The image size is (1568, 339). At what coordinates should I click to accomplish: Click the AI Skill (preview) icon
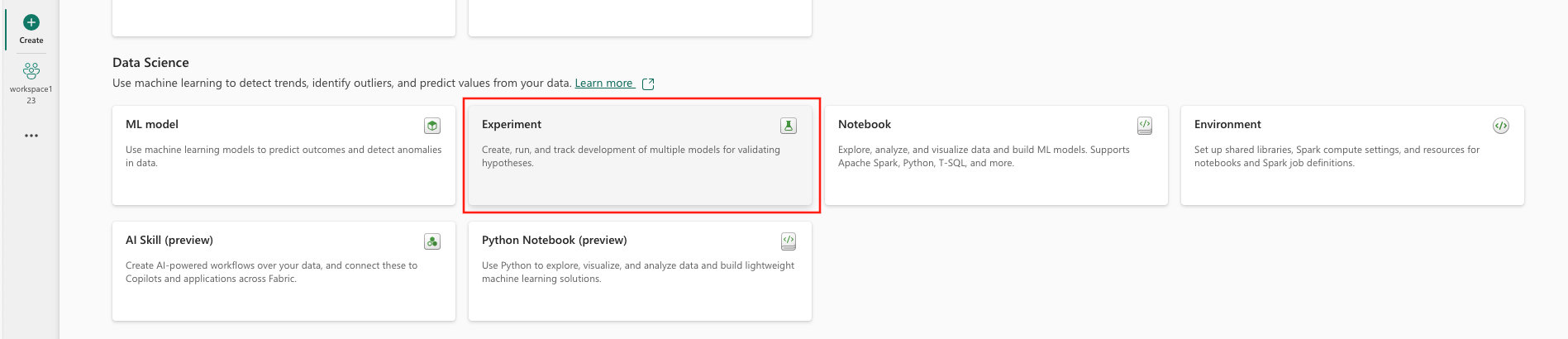[x=432, y=241]
